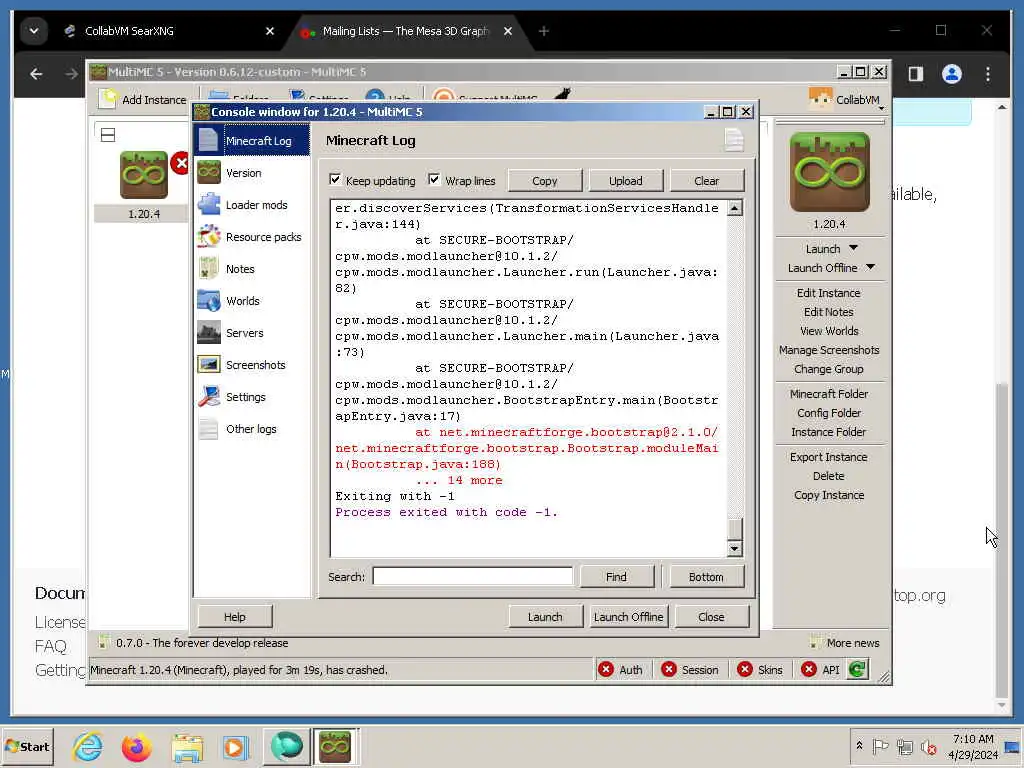Open the Version page in sidebar
The image size is (1024, 768).
tap(251, 172)
